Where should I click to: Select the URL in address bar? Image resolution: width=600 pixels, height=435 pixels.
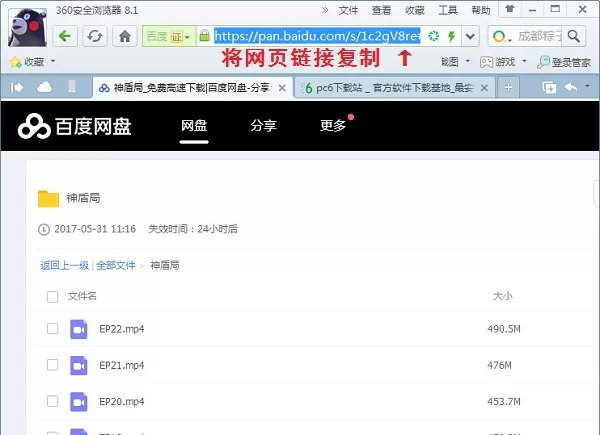(x=317, y=36)
